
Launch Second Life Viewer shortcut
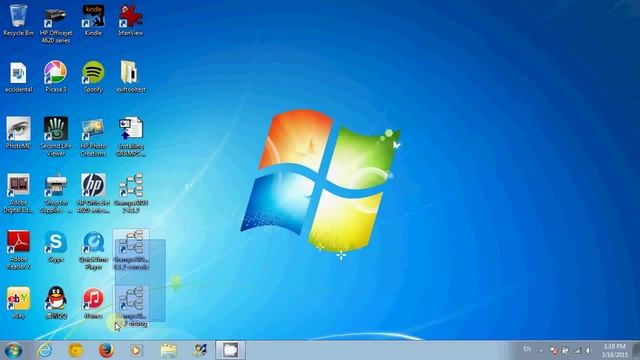[56, 137]
